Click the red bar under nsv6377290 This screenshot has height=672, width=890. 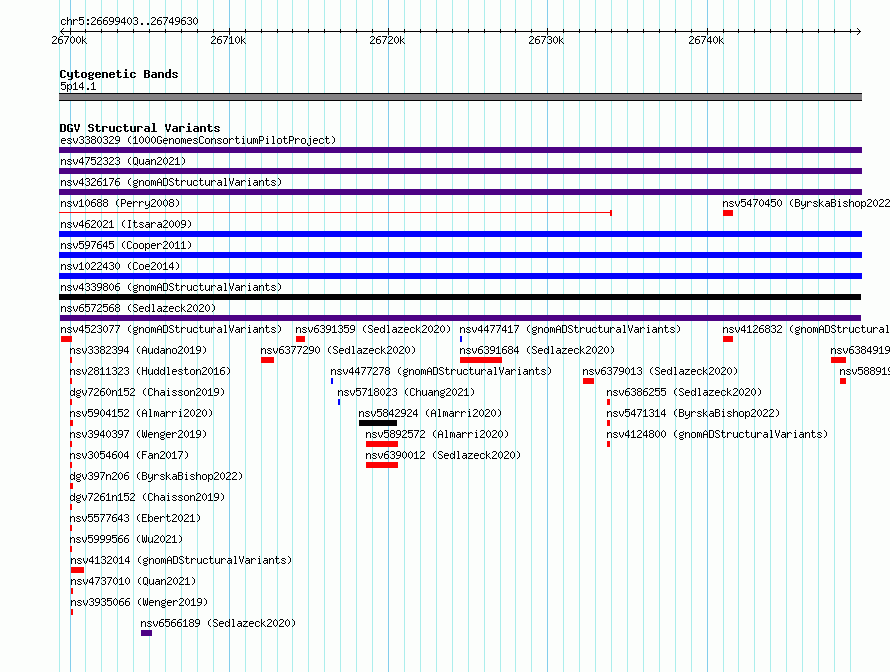267,360
